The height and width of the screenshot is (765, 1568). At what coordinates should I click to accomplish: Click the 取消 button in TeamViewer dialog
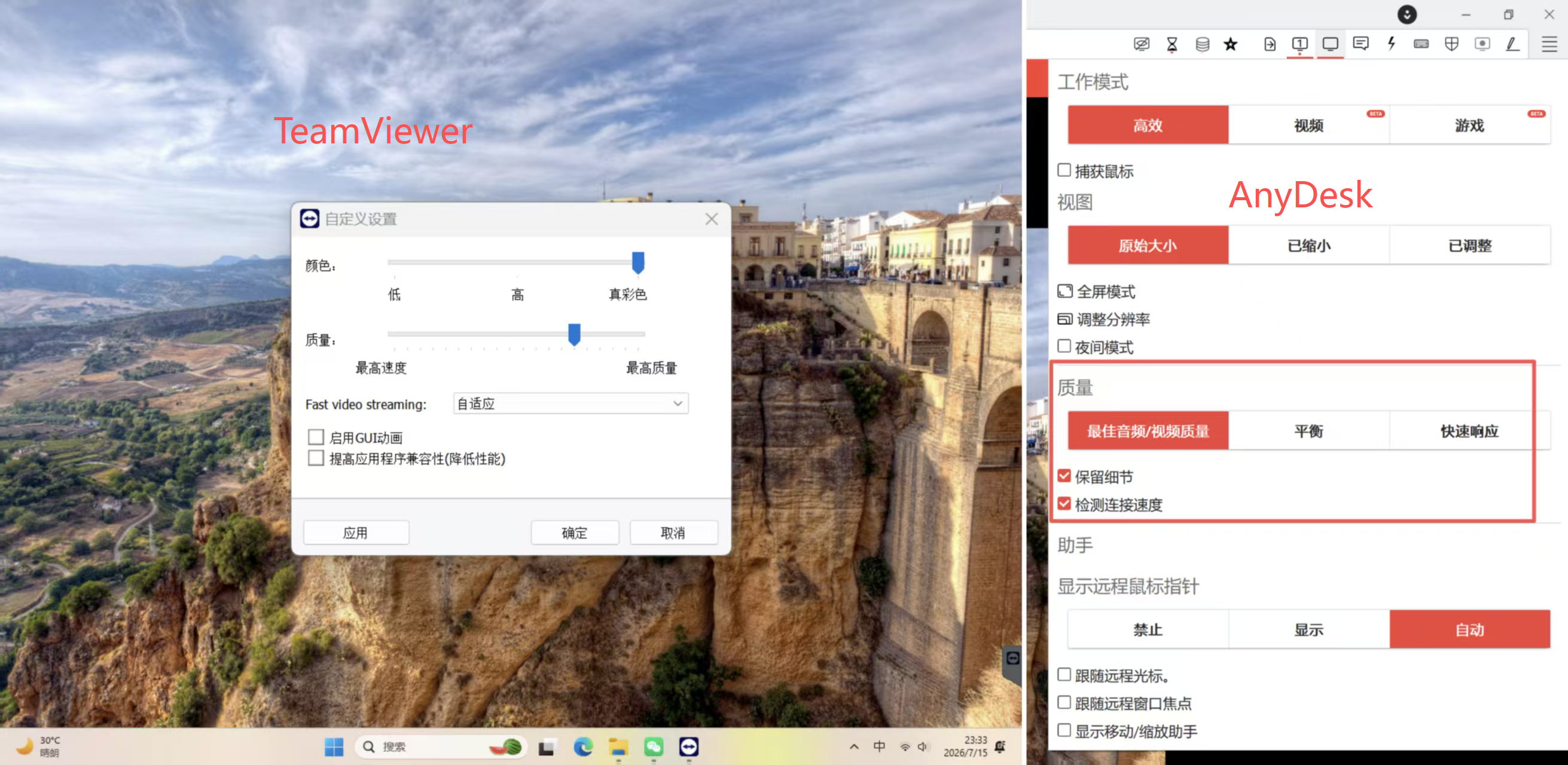point(673,533)
